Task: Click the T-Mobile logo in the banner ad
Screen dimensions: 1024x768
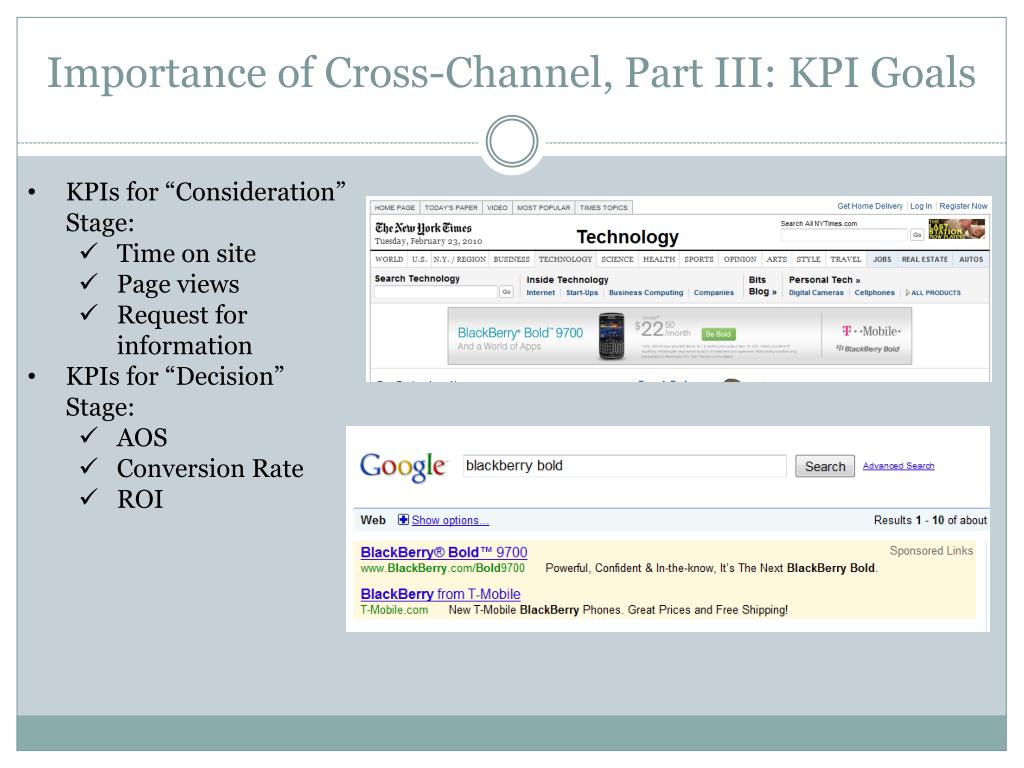Action: click(x=871, y=331)
